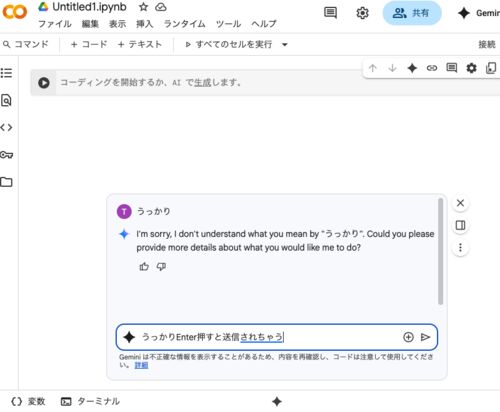The width and height of the screenshot is (500, 412).
Task: Open the find and replace sidebar icon
Action: point(6,100)
